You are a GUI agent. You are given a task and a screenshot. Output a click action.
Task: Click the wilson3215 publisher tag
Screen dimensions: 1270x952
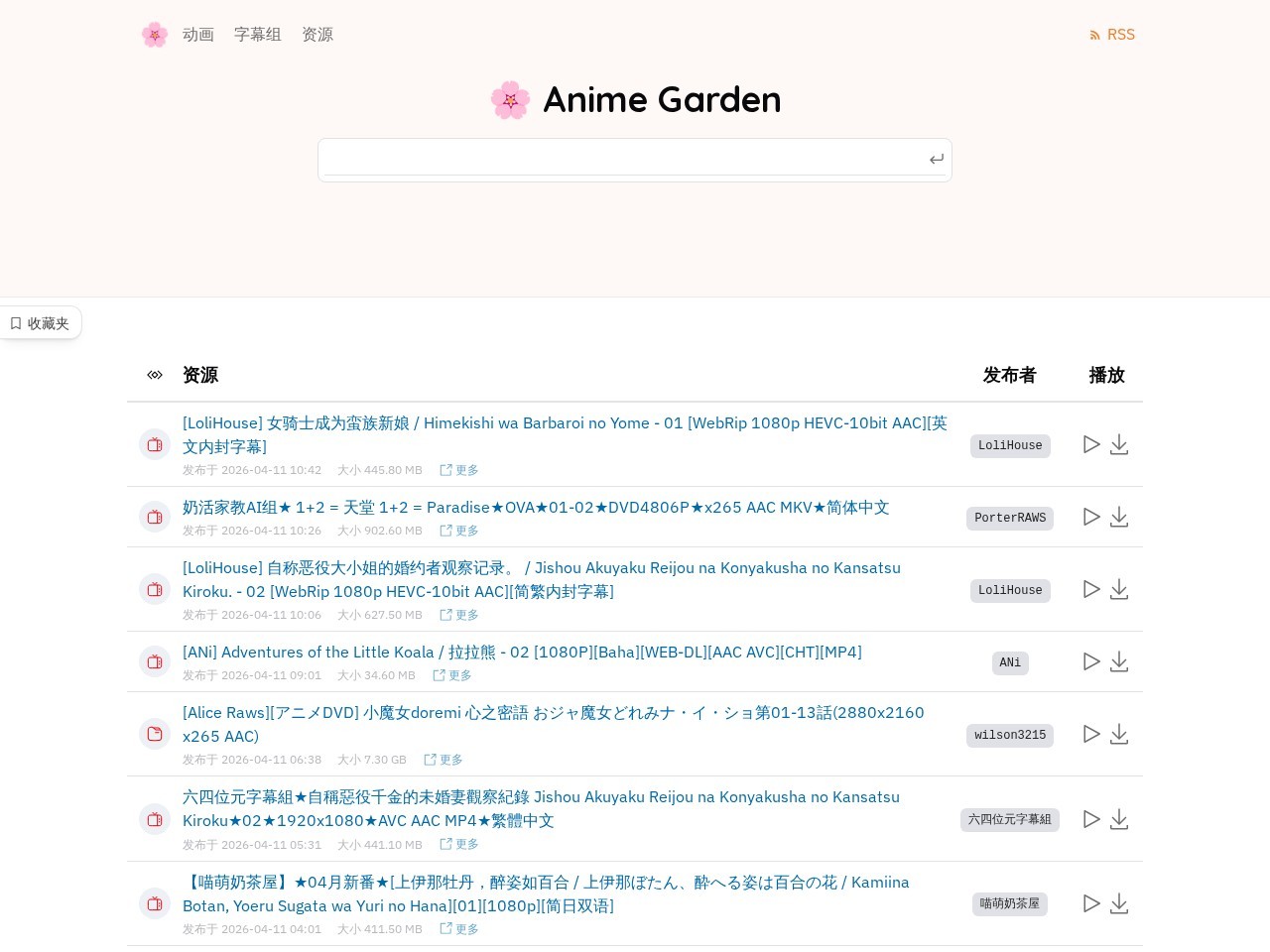point(1010,735)
